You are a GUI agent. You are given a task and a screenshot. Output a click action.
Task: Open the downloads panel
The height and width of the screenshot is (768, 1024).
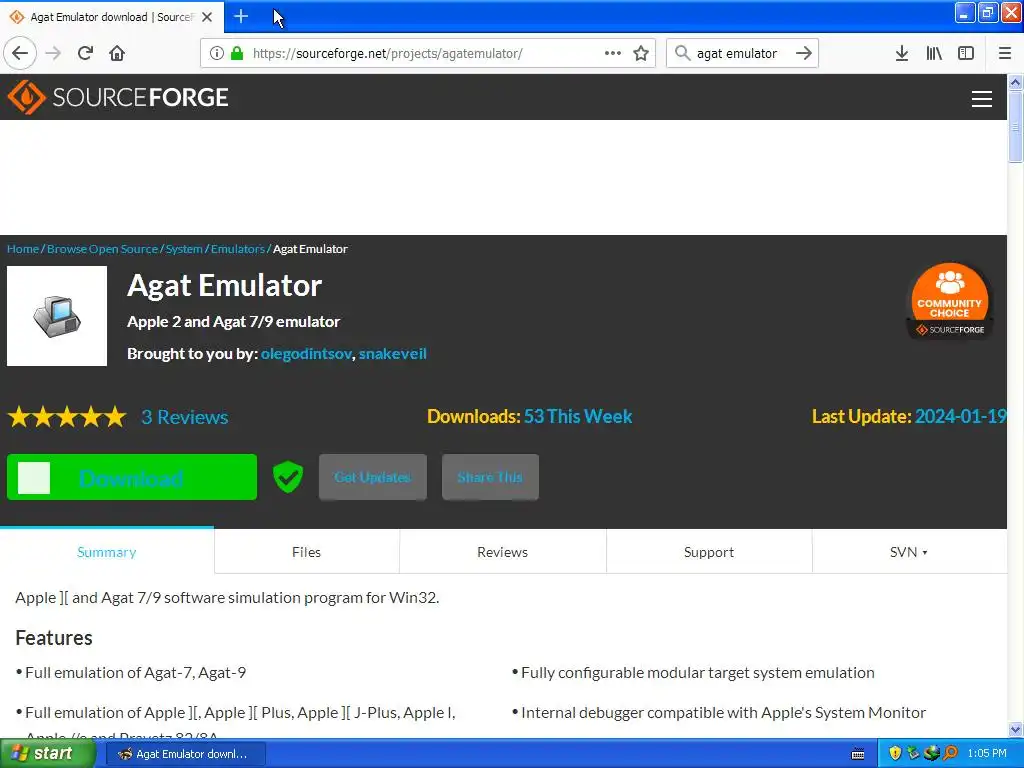[x=902, y=53]
